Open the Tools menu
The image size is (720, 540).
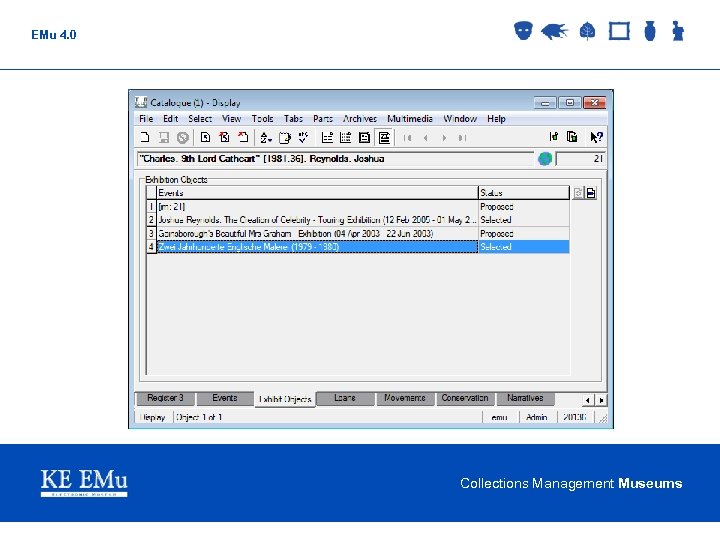coord(262,118)
